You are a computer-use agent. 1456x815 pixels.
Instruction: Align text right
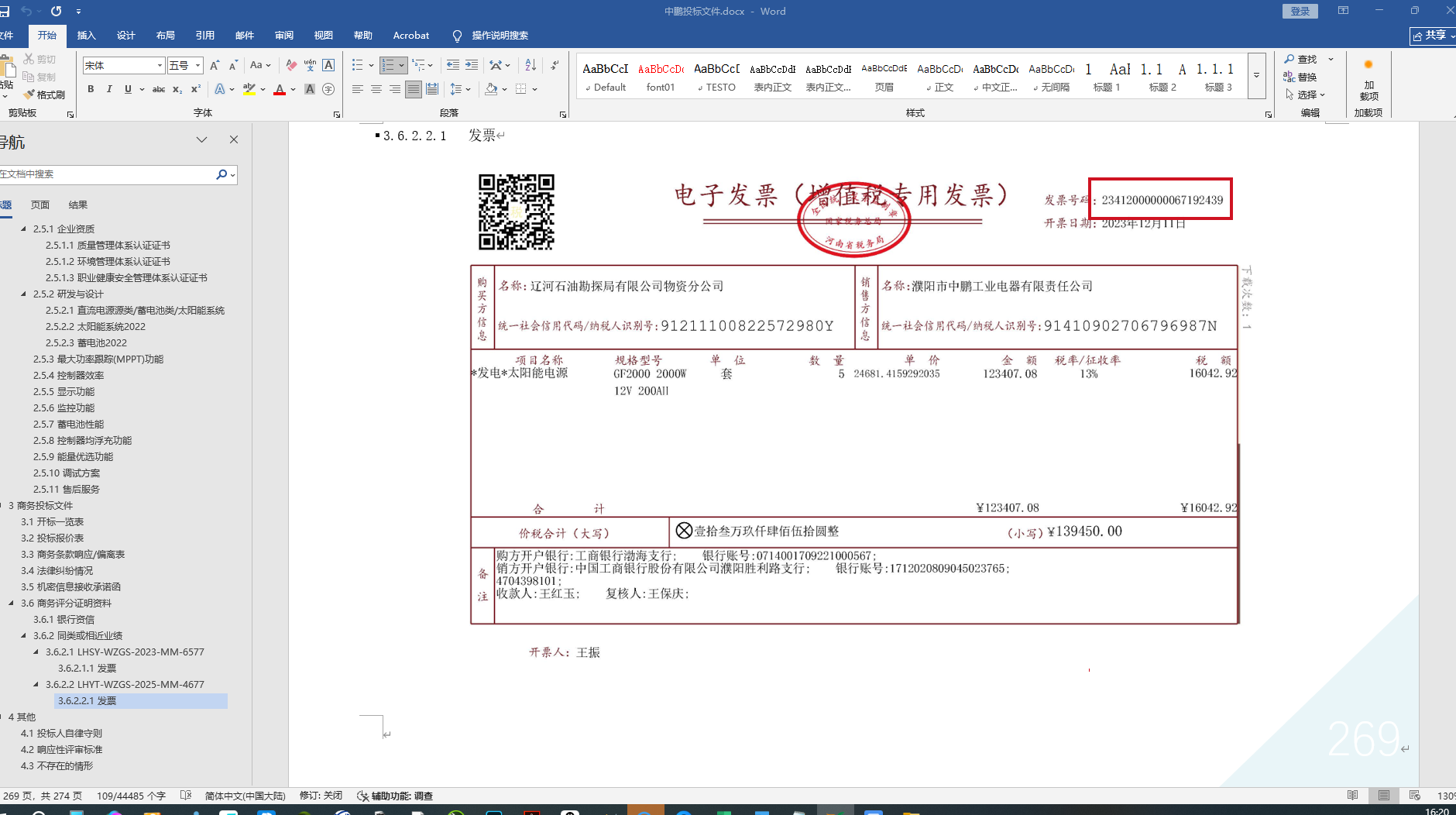click(x=395, y=89)
